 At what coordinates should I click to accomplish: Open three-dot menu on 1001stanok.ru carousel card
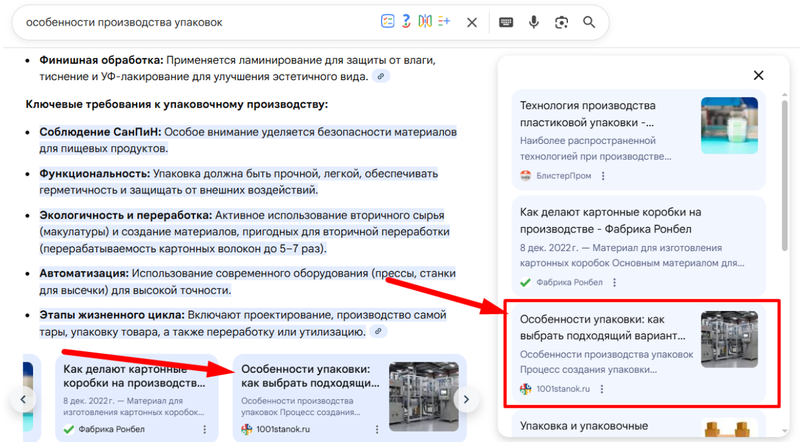[x=377, y=429]
